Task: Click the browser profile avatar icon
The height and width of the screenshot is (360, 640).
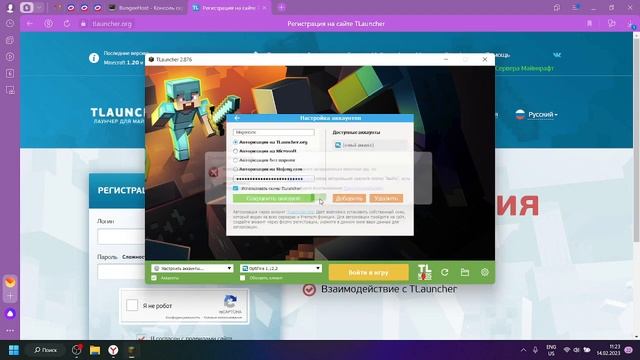Action: (10, 8)
